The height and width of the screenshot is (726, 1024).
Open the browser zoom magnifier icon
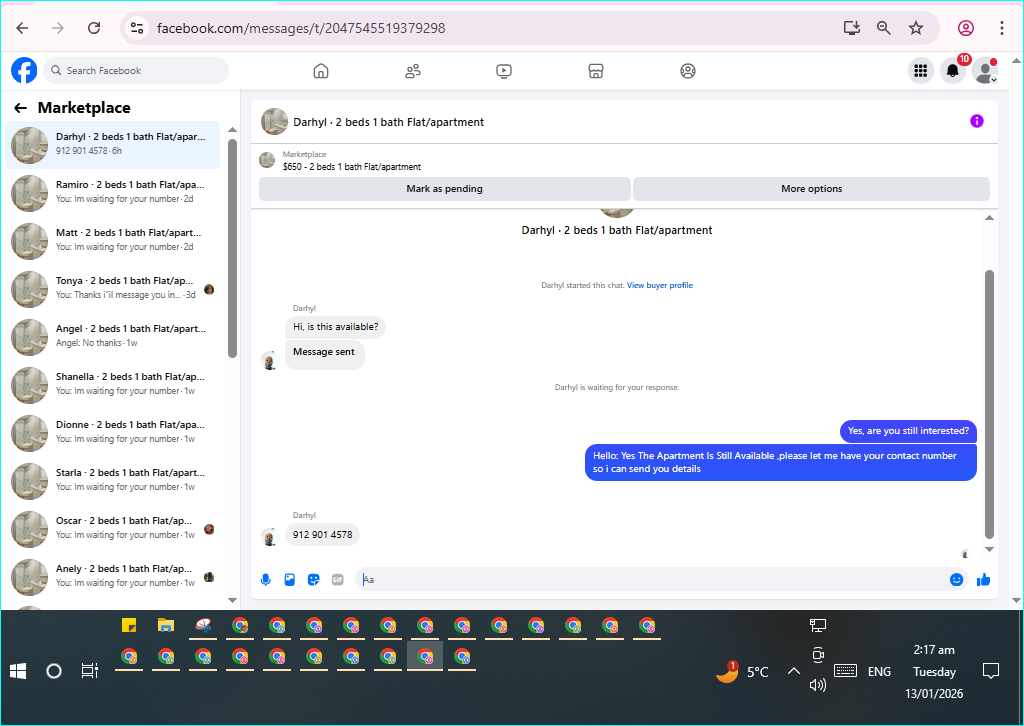(x=884, y=28)
